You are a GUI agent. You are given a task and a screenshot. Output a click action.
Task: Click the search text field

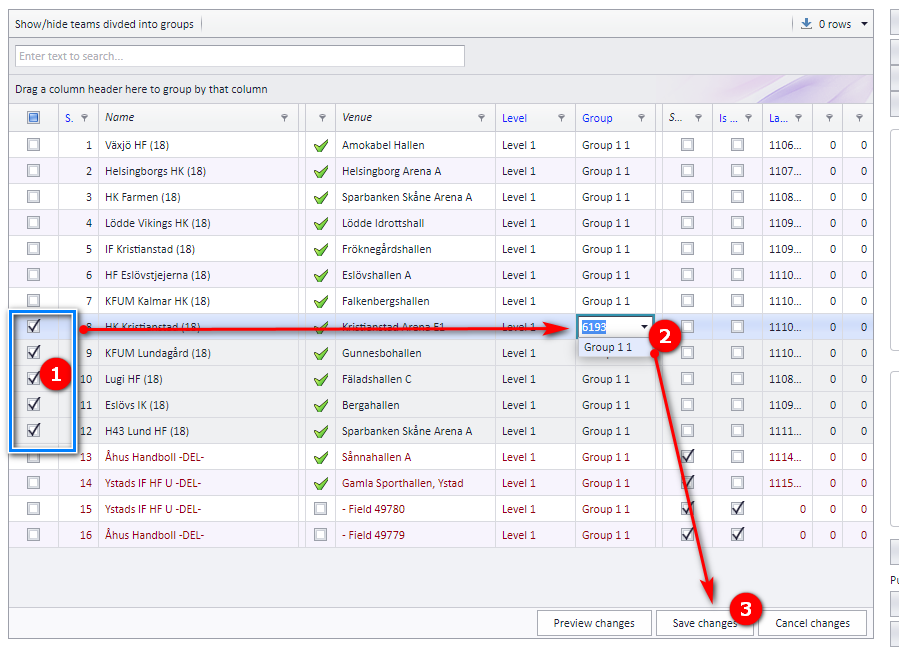pyautogui.click(x=240, y=56)
